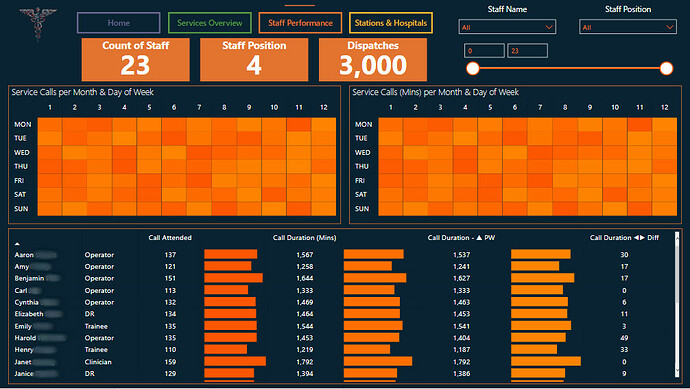Screen dimensions: 690x389
Task: Click Staff Name dropdown chevron arrow
Action: point(549,27)
